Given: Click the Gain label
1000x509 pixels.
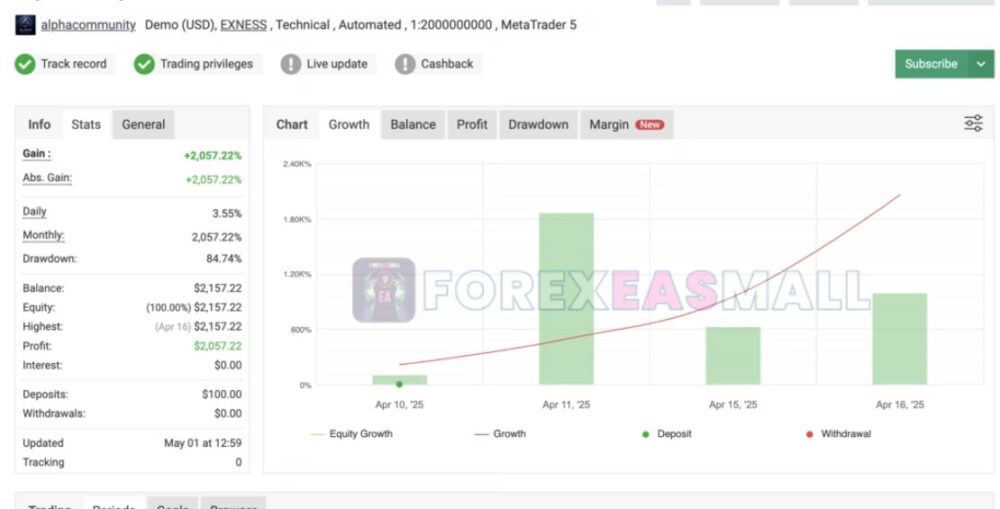Looking at the screenshot, I should (x=36, y=154).
